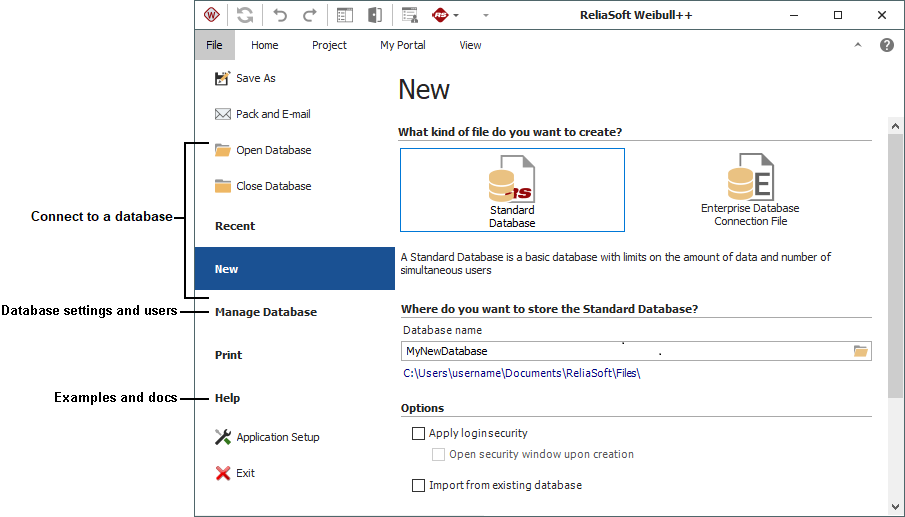This screenshot has height=517, width=905.
Task: Click Open Database in the File menu
Action: click(x=273, y=150)
